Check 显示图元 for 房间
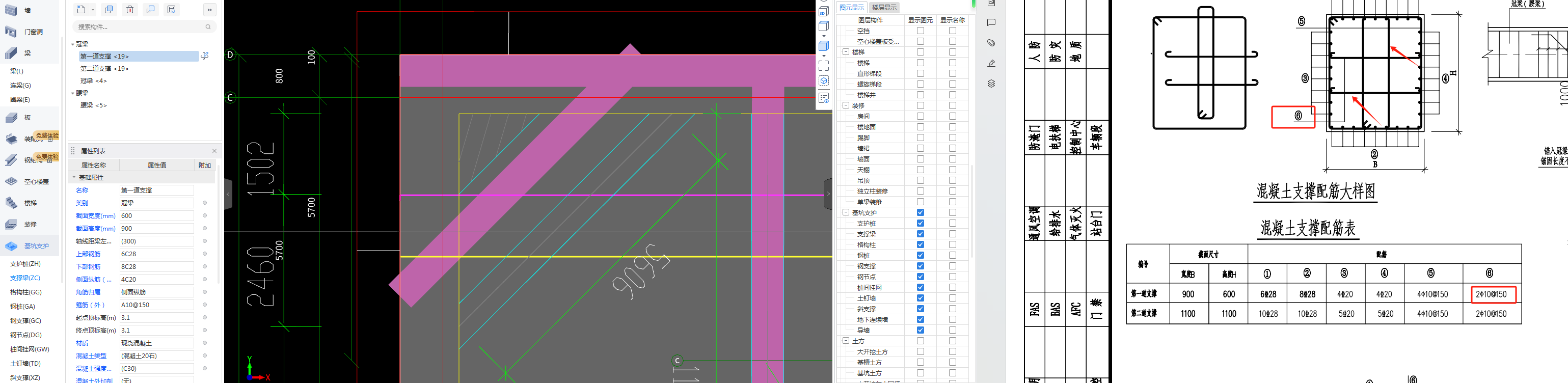Viewport: 1568px width, 383px height. click(921, 116)
